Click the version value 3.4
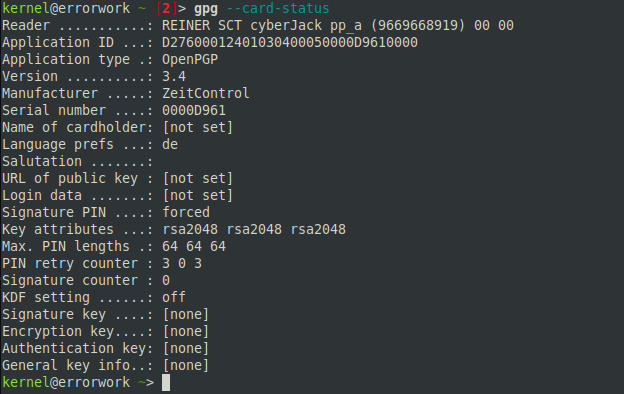Viewport: 624px width, 394px height. click(174, 76)
